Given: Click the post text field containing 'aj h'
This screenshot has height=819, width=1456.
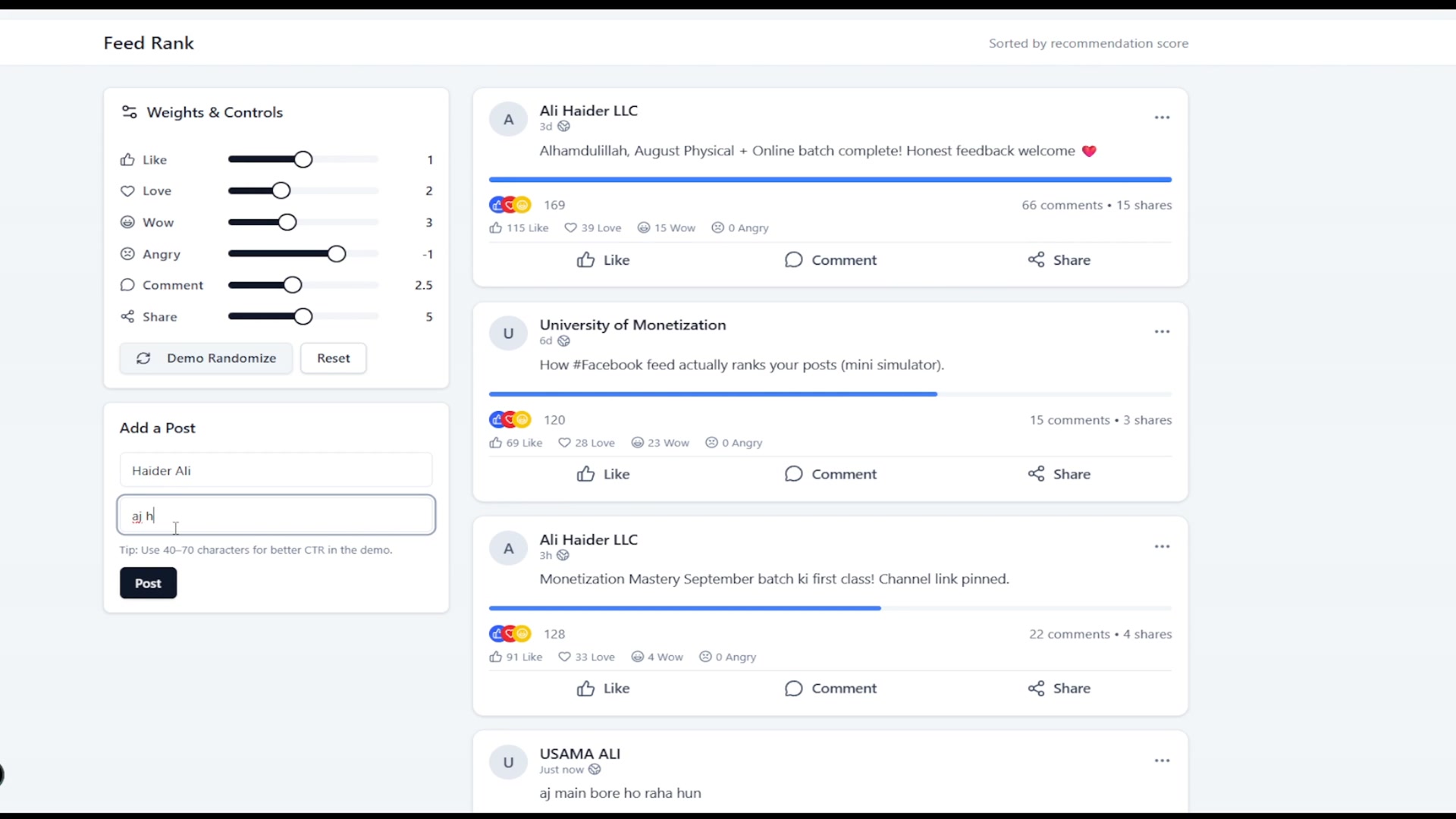Looking at the screenshot, I should pos(276,516).
